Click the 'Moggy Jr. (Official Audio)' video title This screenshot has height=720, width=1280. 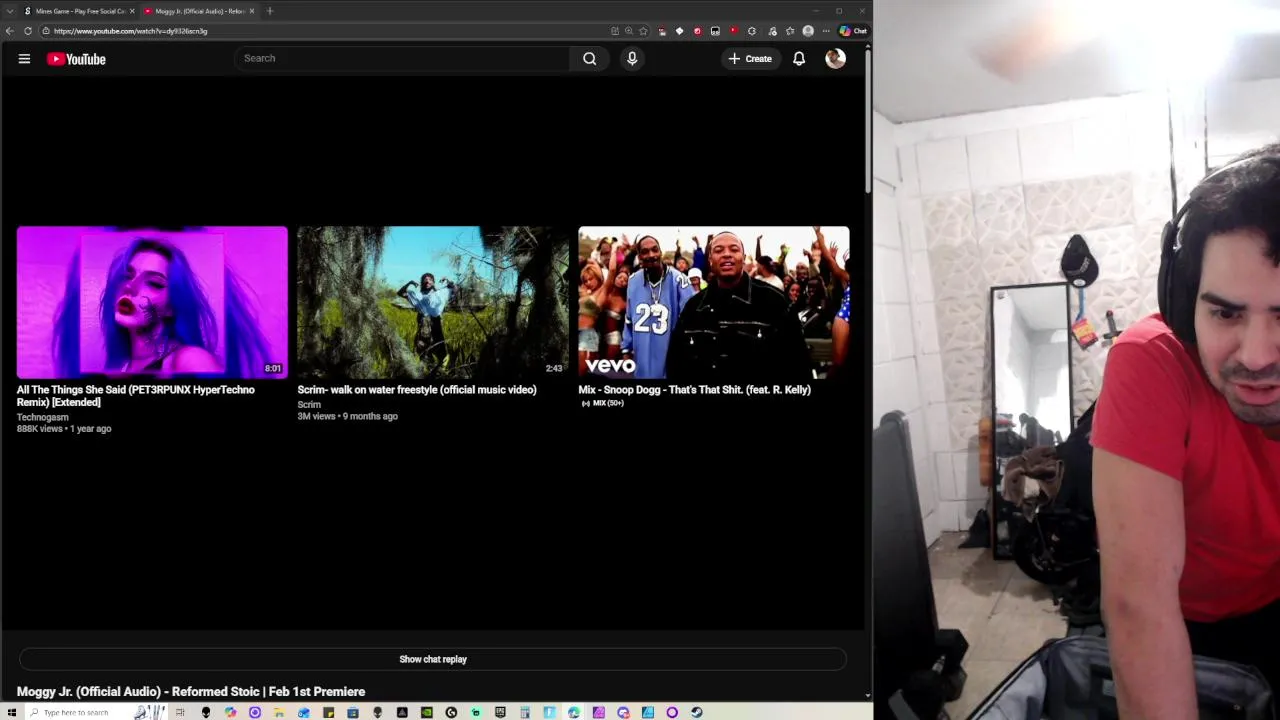[191, 692]
